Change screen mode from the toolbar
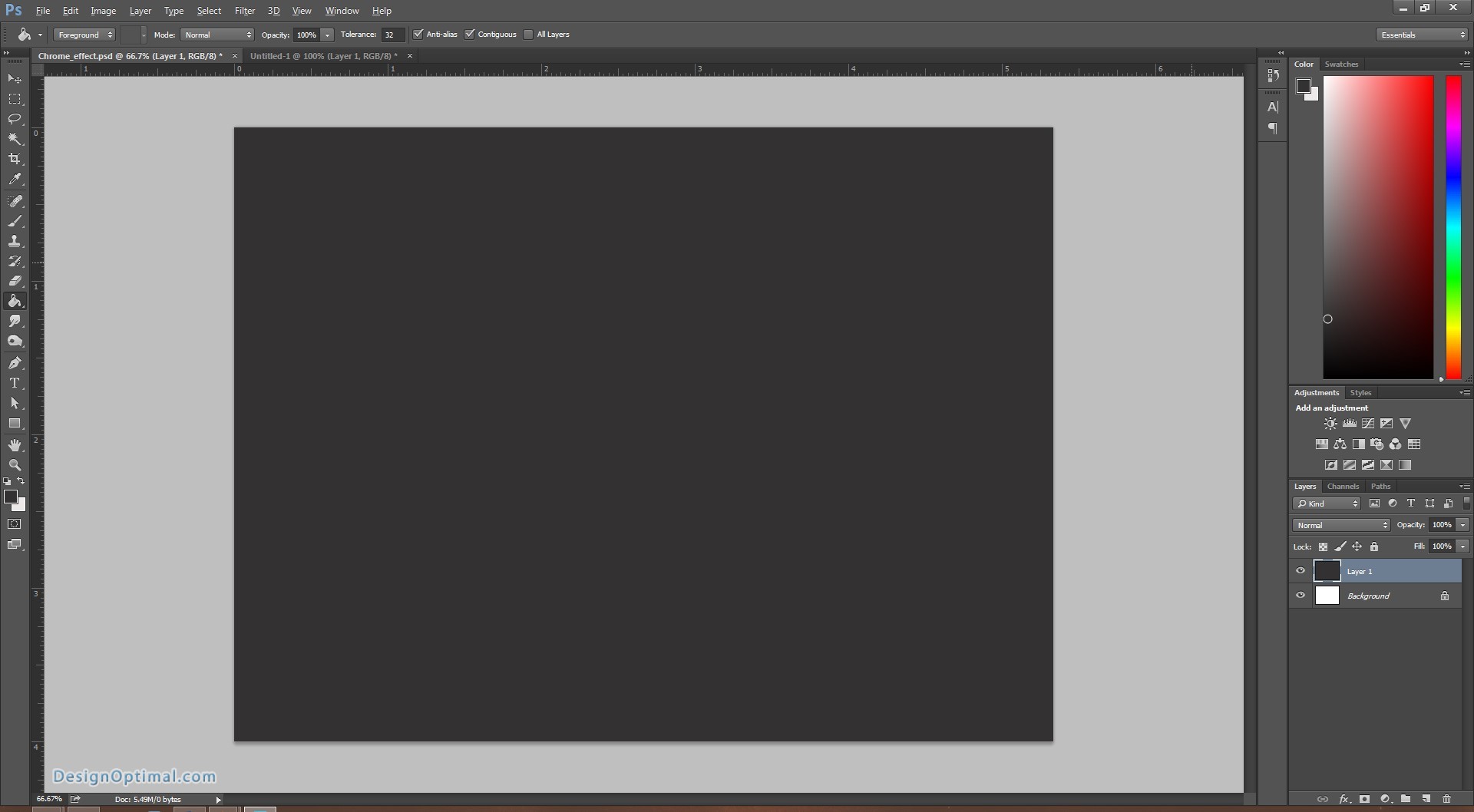This screenshot has width=1474, height=812. pyautogui.click(x=15, y=544)
